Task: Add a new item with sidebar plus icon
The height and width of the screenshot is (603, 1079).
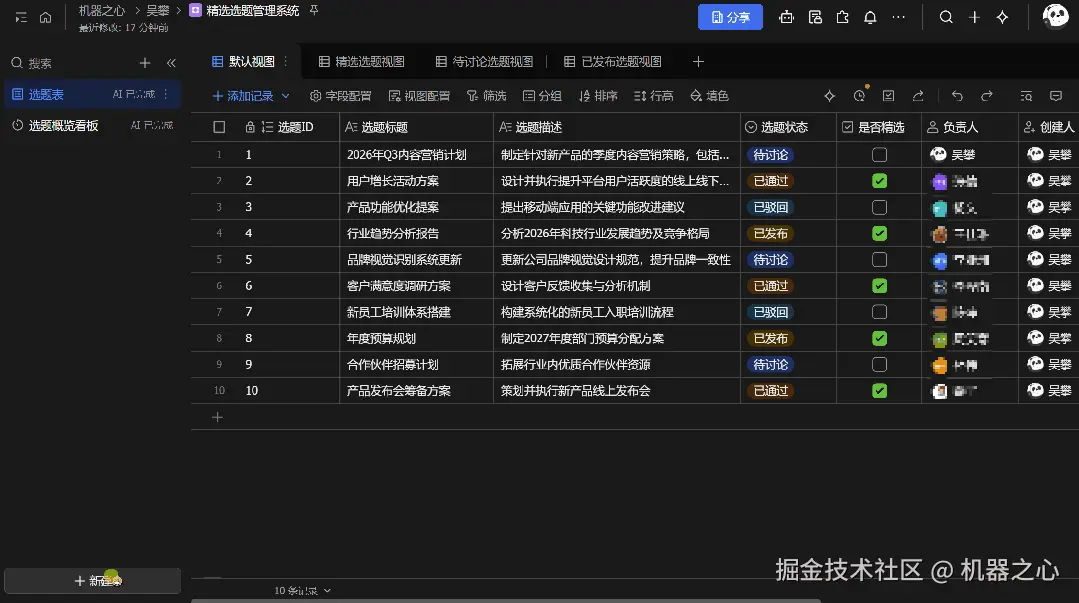Action: pos(145,63)
